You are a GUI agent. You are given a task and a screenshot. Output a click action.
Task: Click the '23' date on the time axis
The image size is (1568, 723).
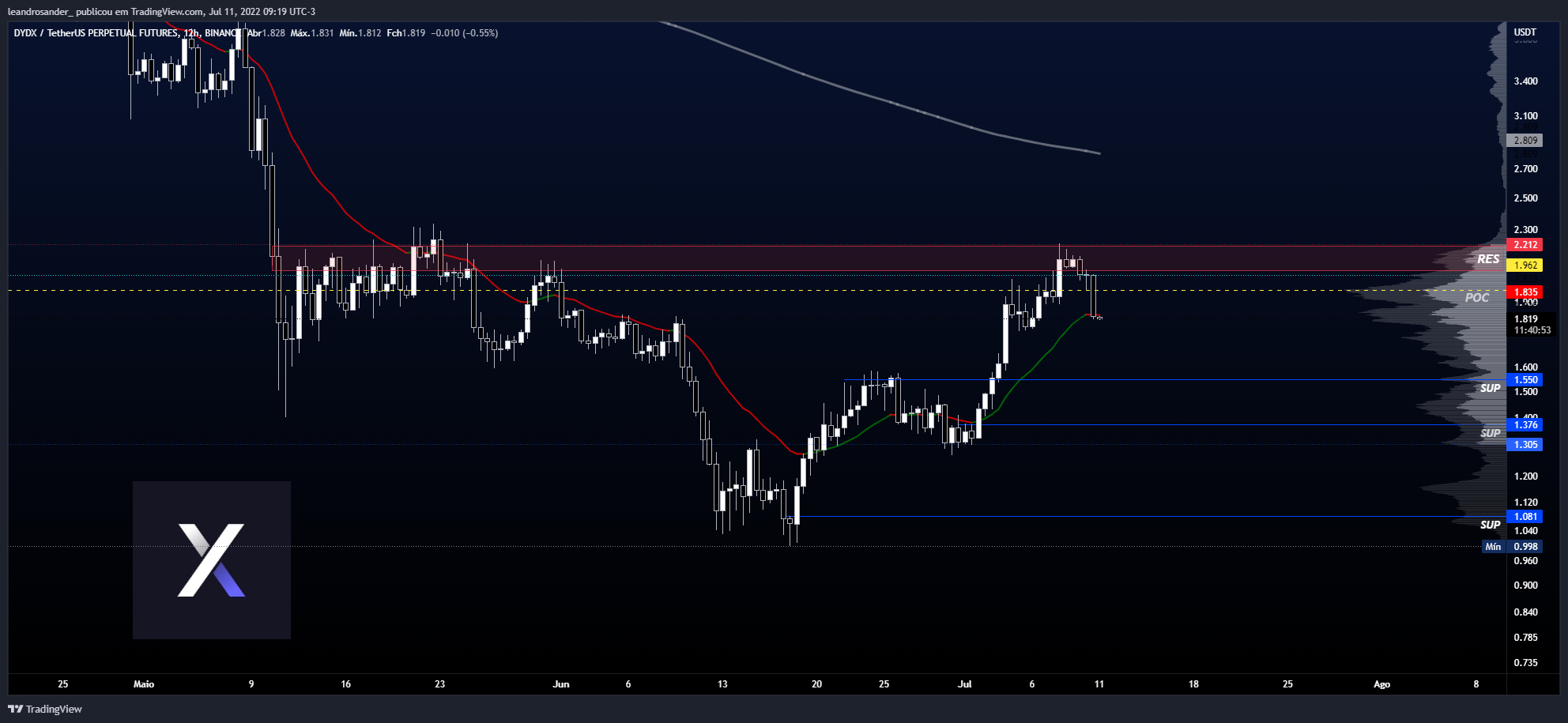tap(439, 684)
